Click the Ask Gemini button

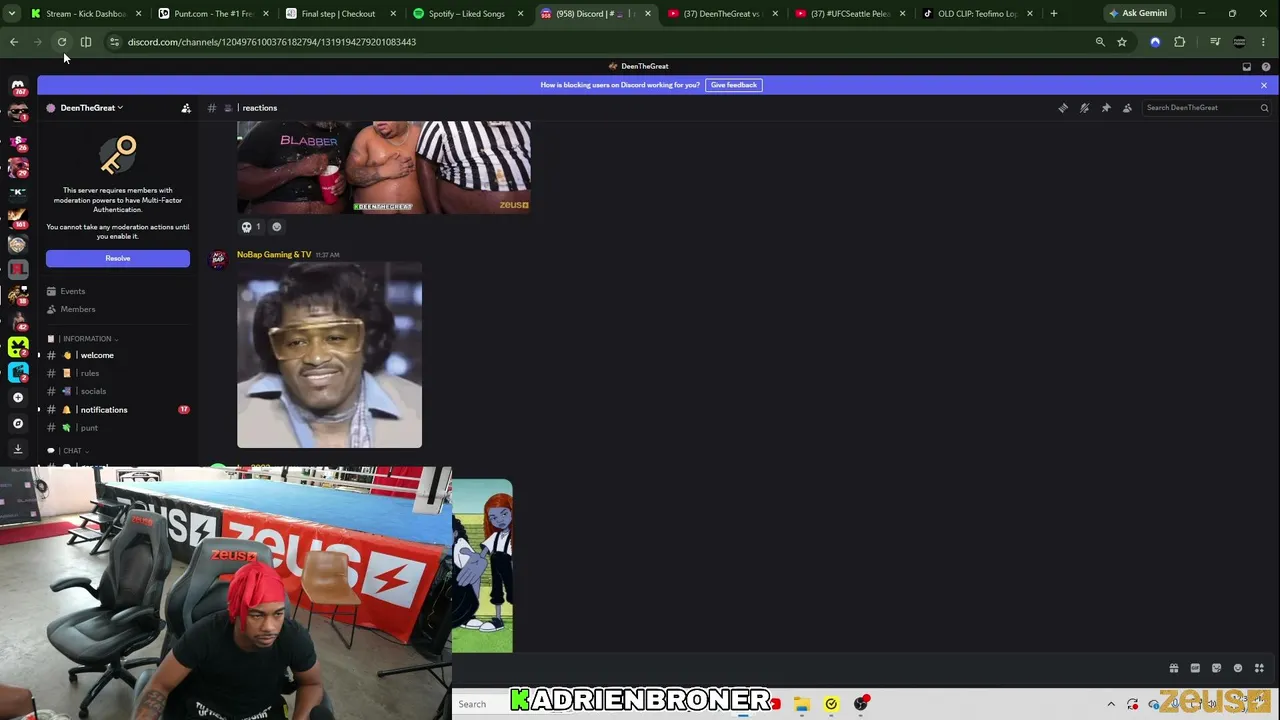1138,14
